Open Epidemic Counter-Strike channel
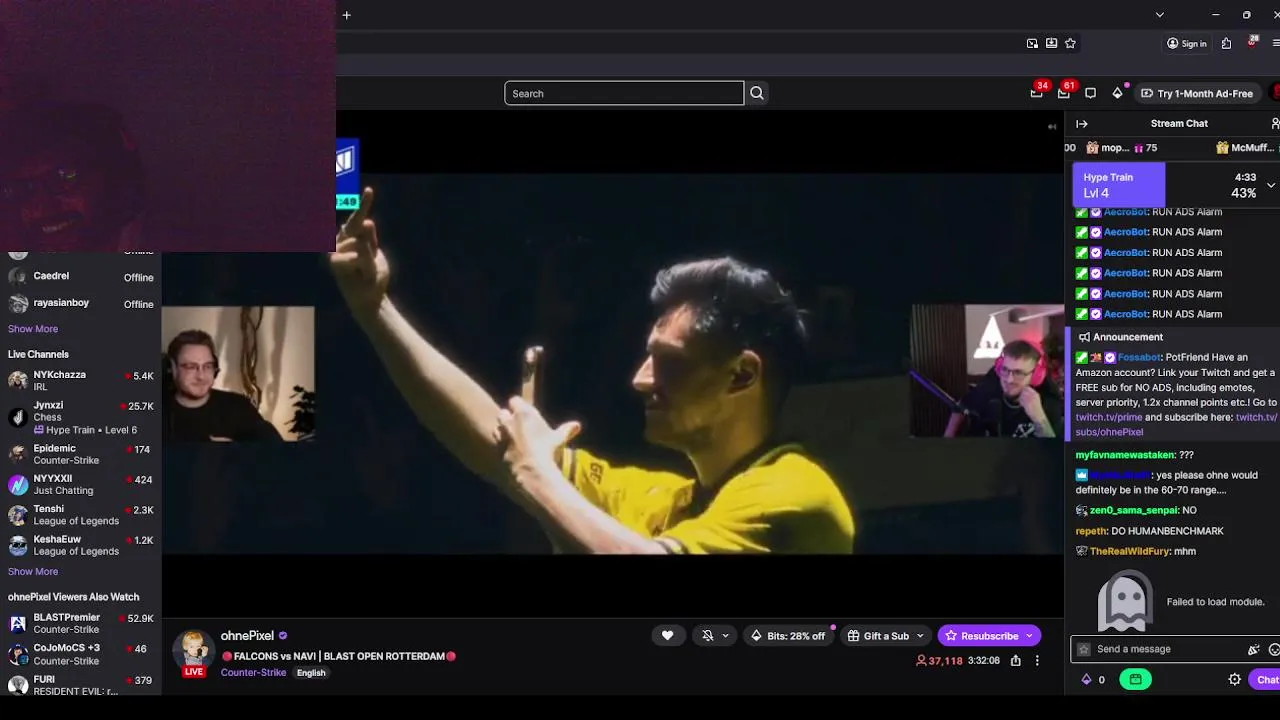The width and height of the screenshot is (1280, 720). click(x=80, y=454)
